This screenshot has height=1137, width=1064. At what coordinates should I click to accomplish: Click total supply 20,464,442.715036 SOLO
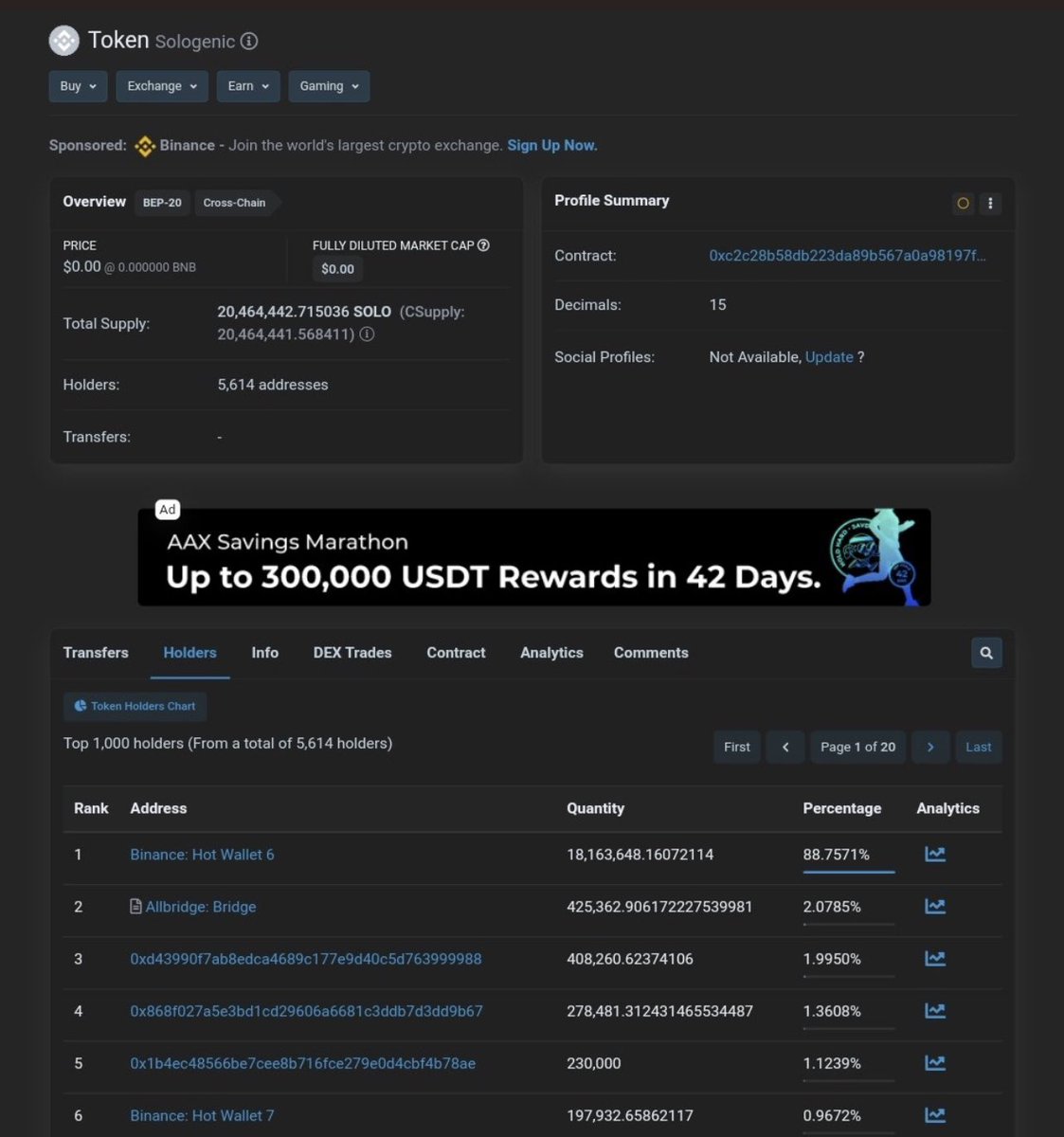[304, 312]
